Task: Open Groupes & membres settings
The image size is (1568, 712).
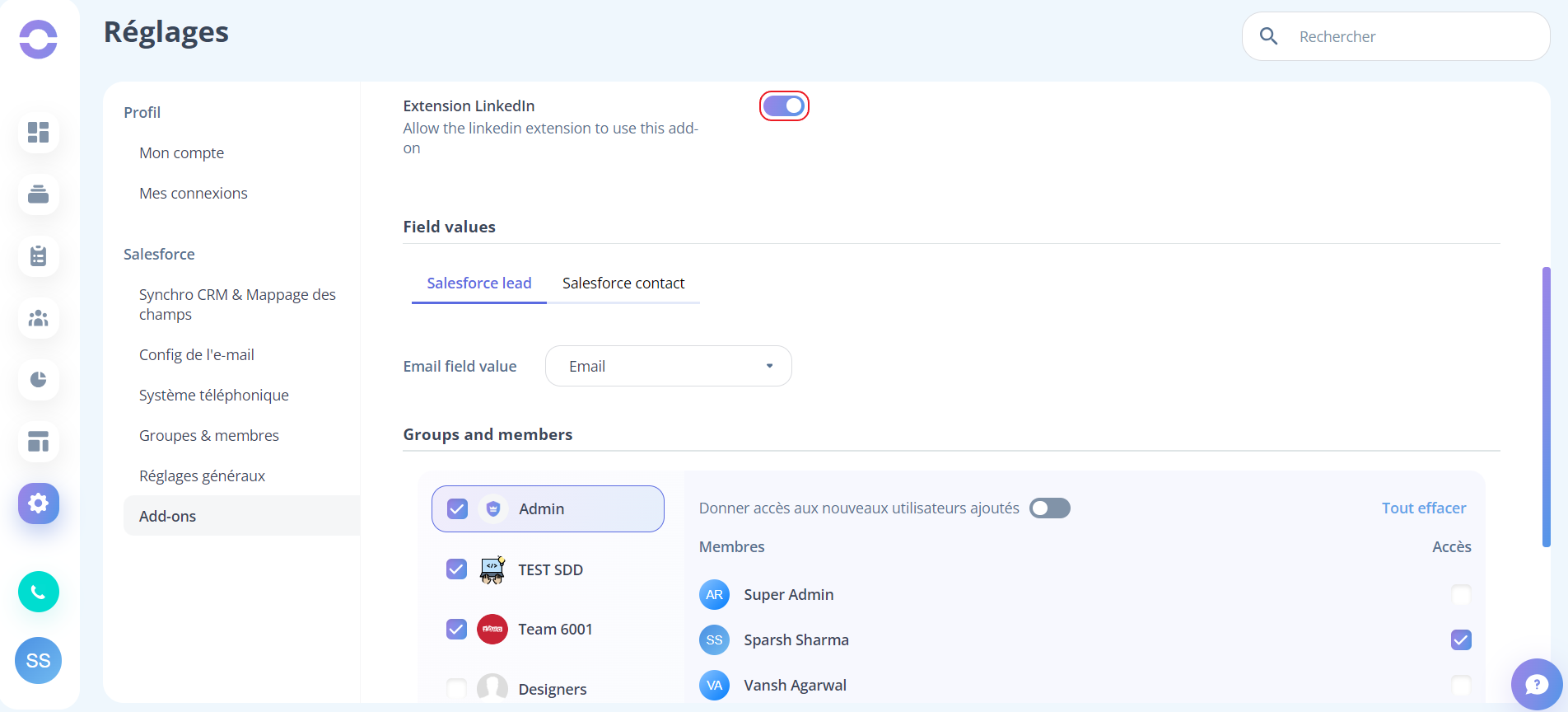Action: click(209, 436)
